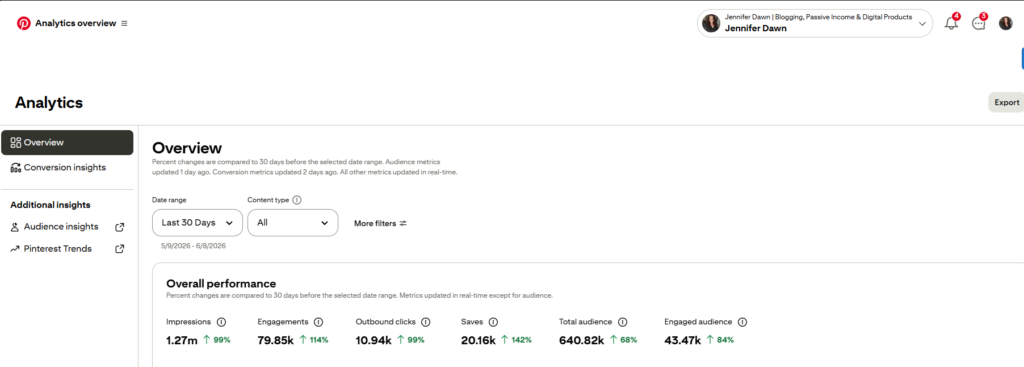Click the filter sliders icon by More filters
The height and width of the screenshot is (367, 1024).
[403, 223]
